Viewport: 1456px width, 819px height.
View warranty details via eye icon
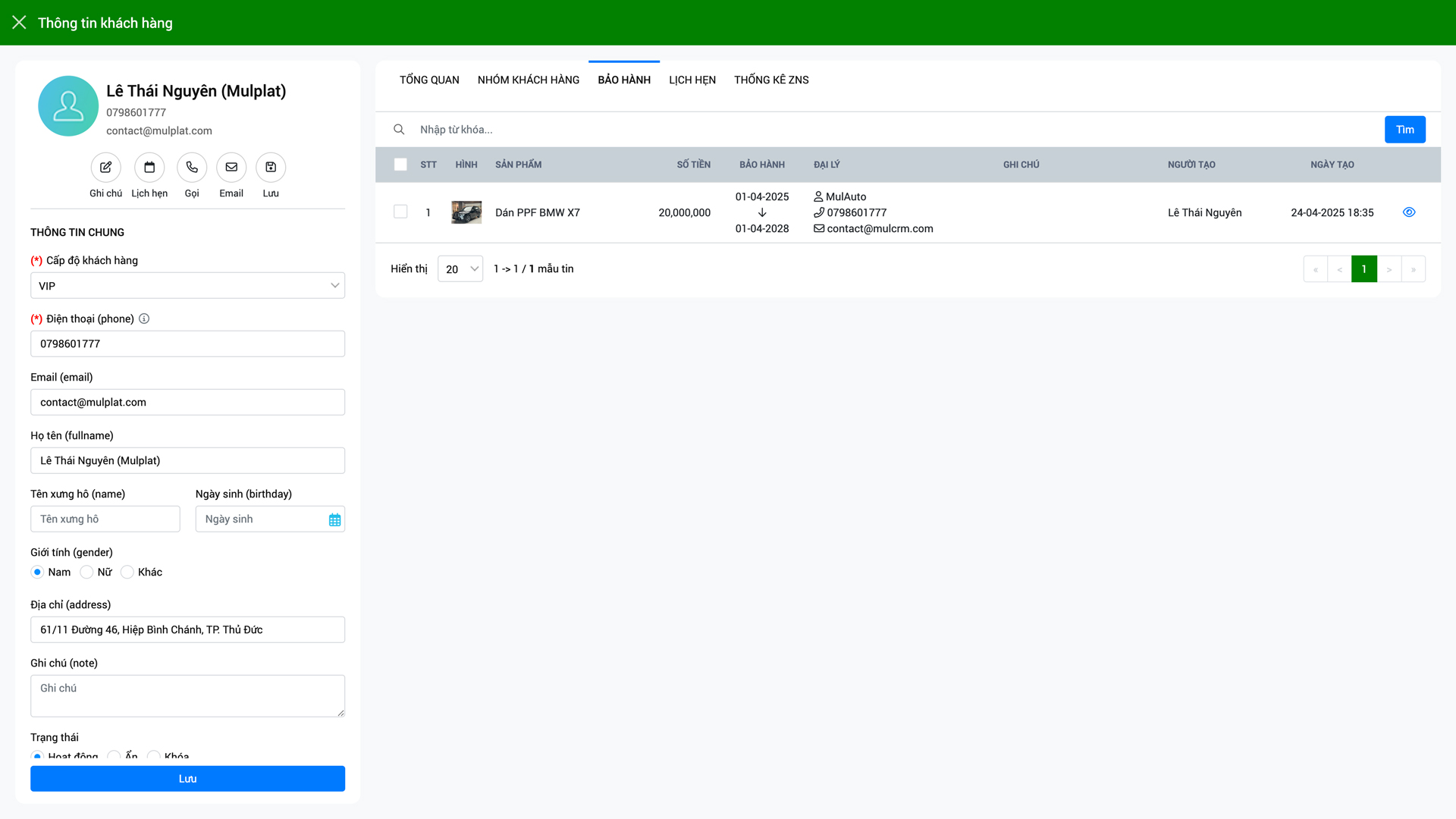coord(1409,212)
